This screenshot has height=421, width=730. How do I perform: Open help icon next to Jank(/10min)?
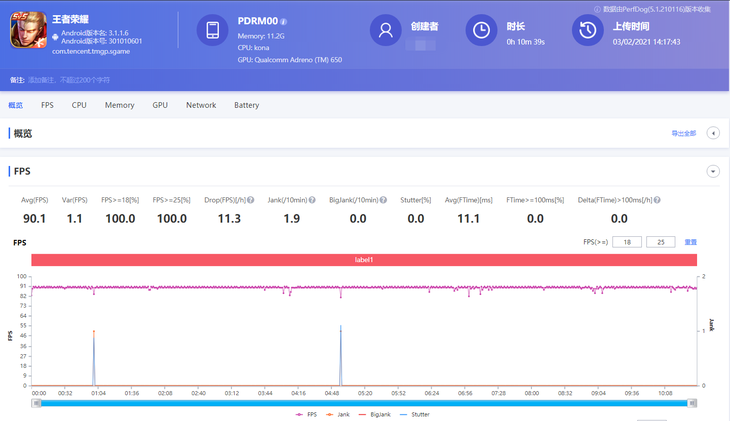(312, 200)
